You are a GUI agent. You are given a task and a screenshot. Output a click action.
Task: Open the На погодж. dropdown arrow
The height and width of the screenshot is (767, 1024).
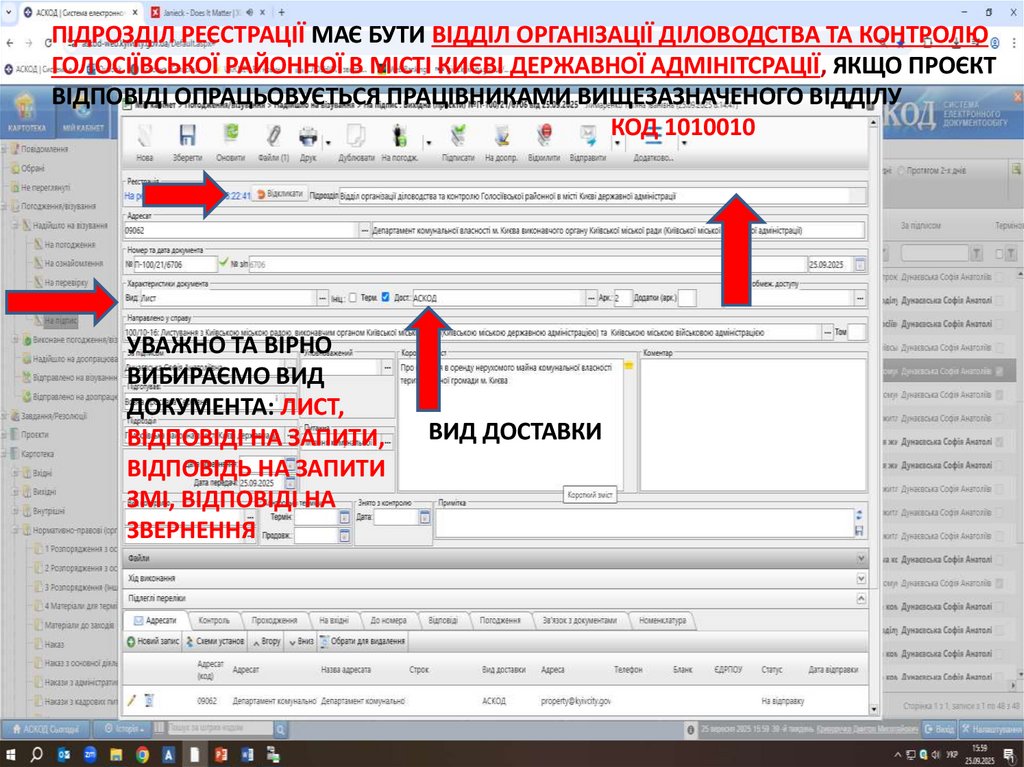pyautogui.click(x=428, y=142)
